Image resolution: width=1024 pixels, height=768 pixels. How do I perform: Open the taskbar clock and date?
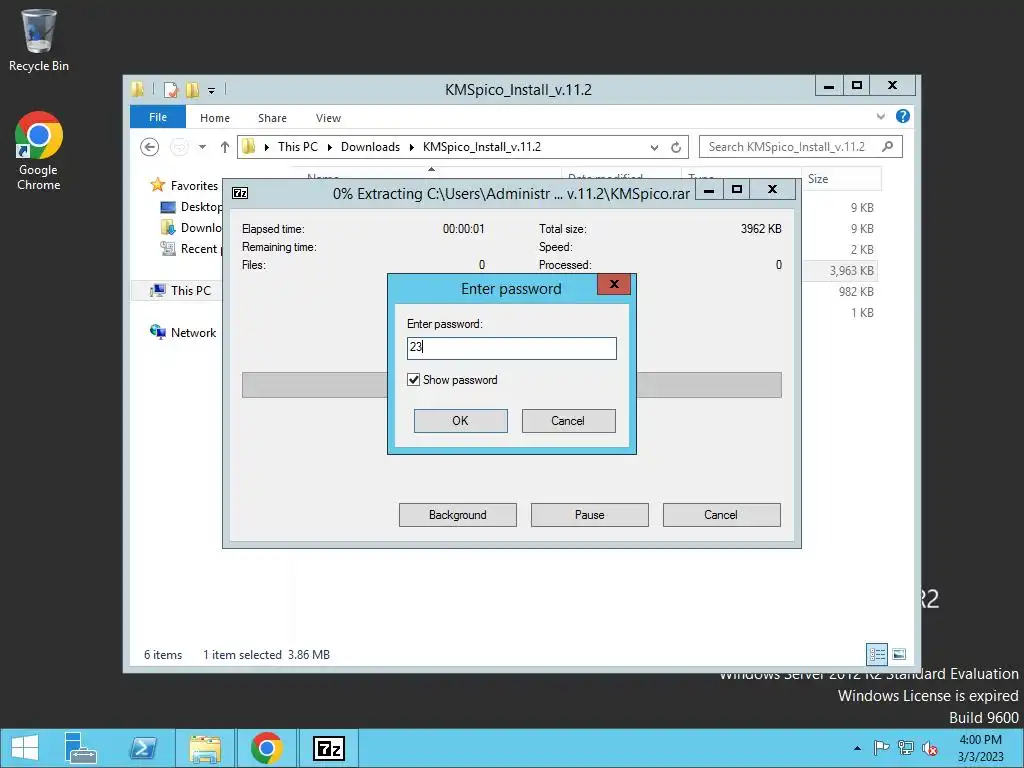coord(980,748)
